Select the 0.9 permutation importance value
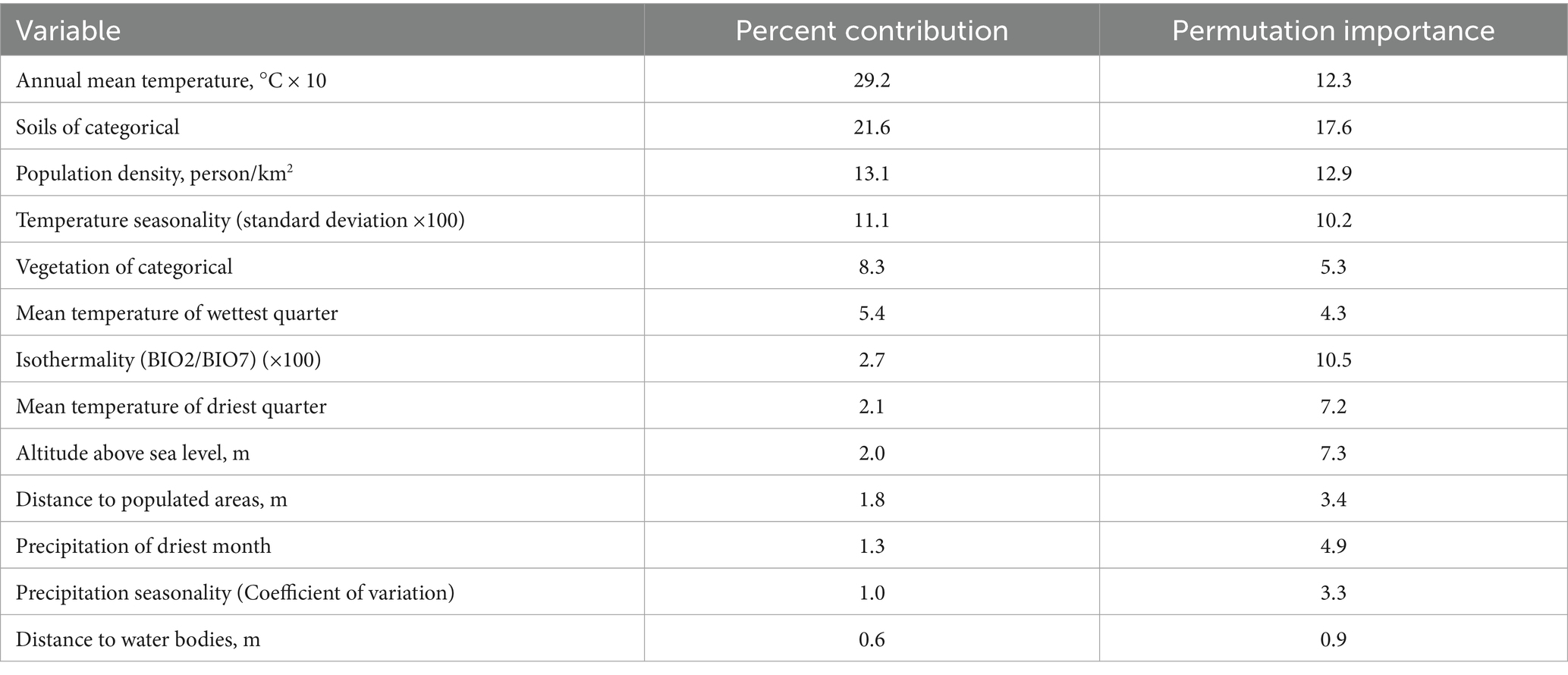Screen dimensions: 1568x675 pos(1333,639)
